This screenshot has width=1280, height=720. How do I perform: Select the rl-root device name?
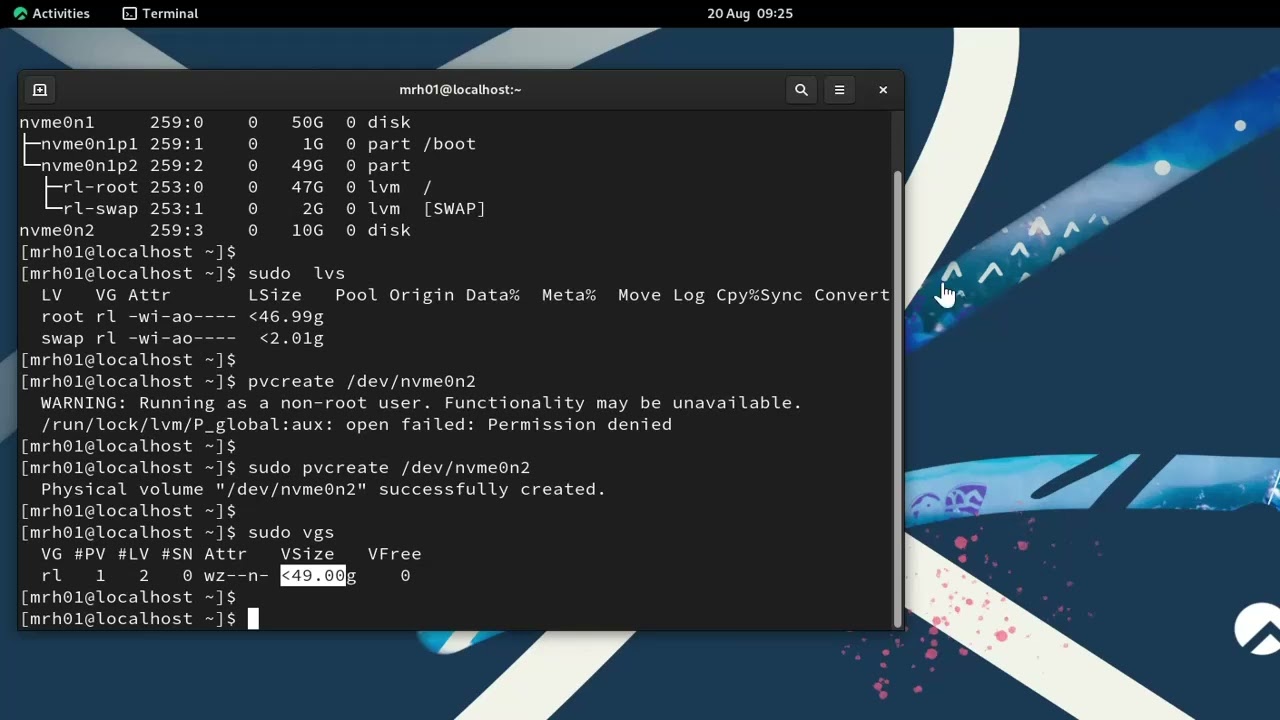[101, 187]
